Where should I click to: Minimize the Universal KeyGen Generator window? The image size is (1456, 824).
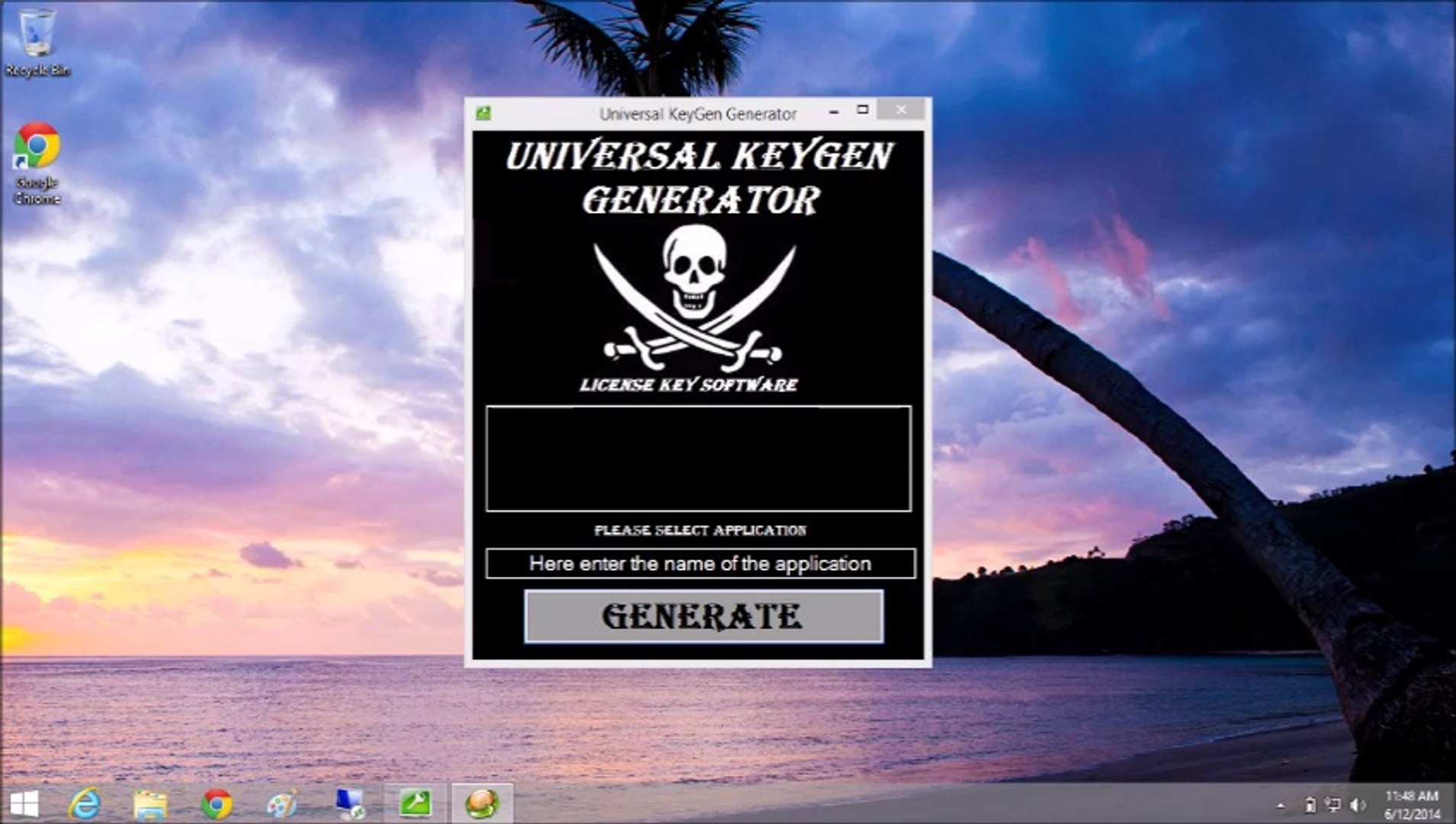(x=834, y=111)
